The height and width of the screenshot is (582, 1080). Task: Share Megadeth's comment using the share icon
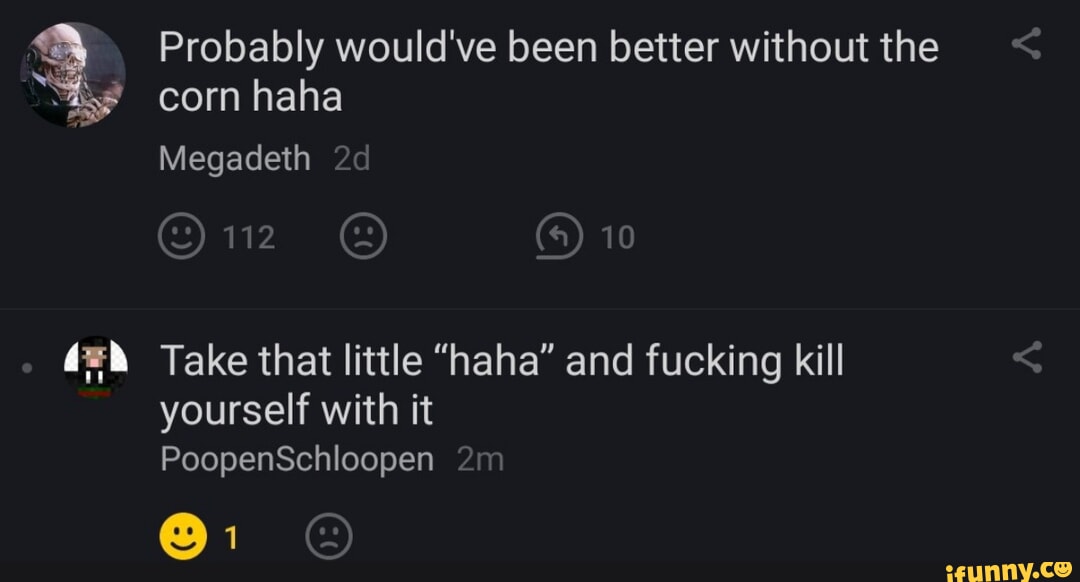click(1027, 43)
